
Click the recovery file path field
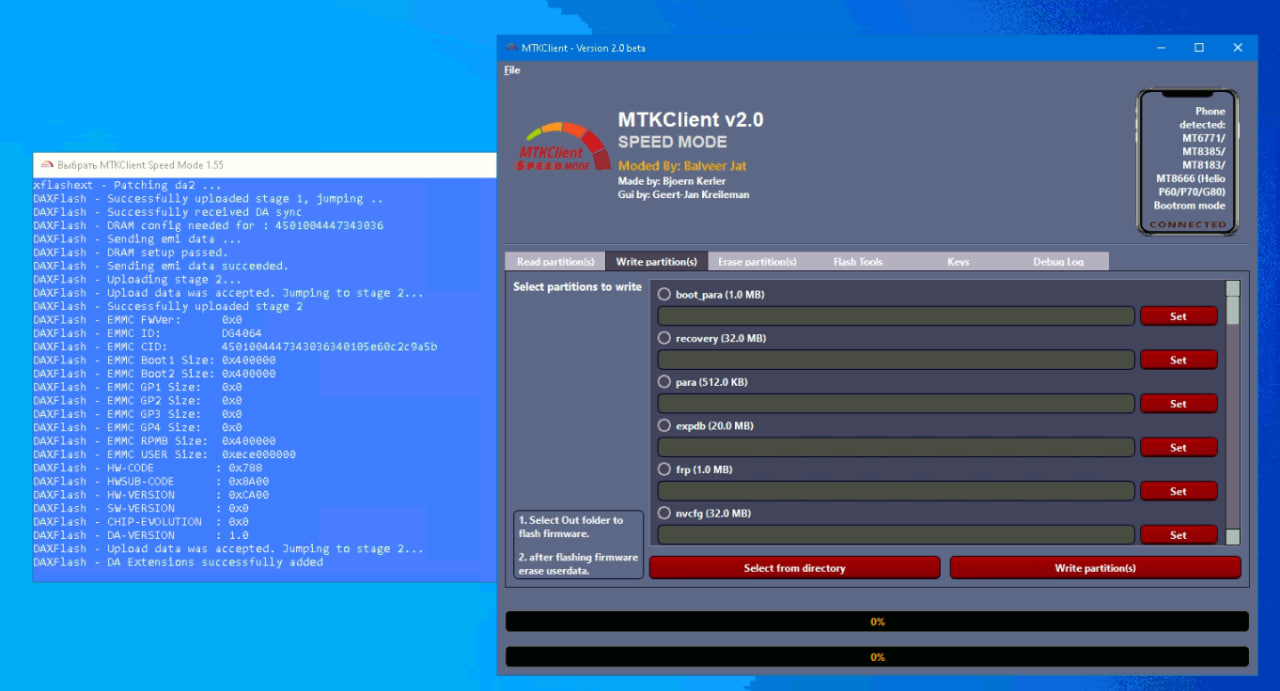tap(896, 360)
